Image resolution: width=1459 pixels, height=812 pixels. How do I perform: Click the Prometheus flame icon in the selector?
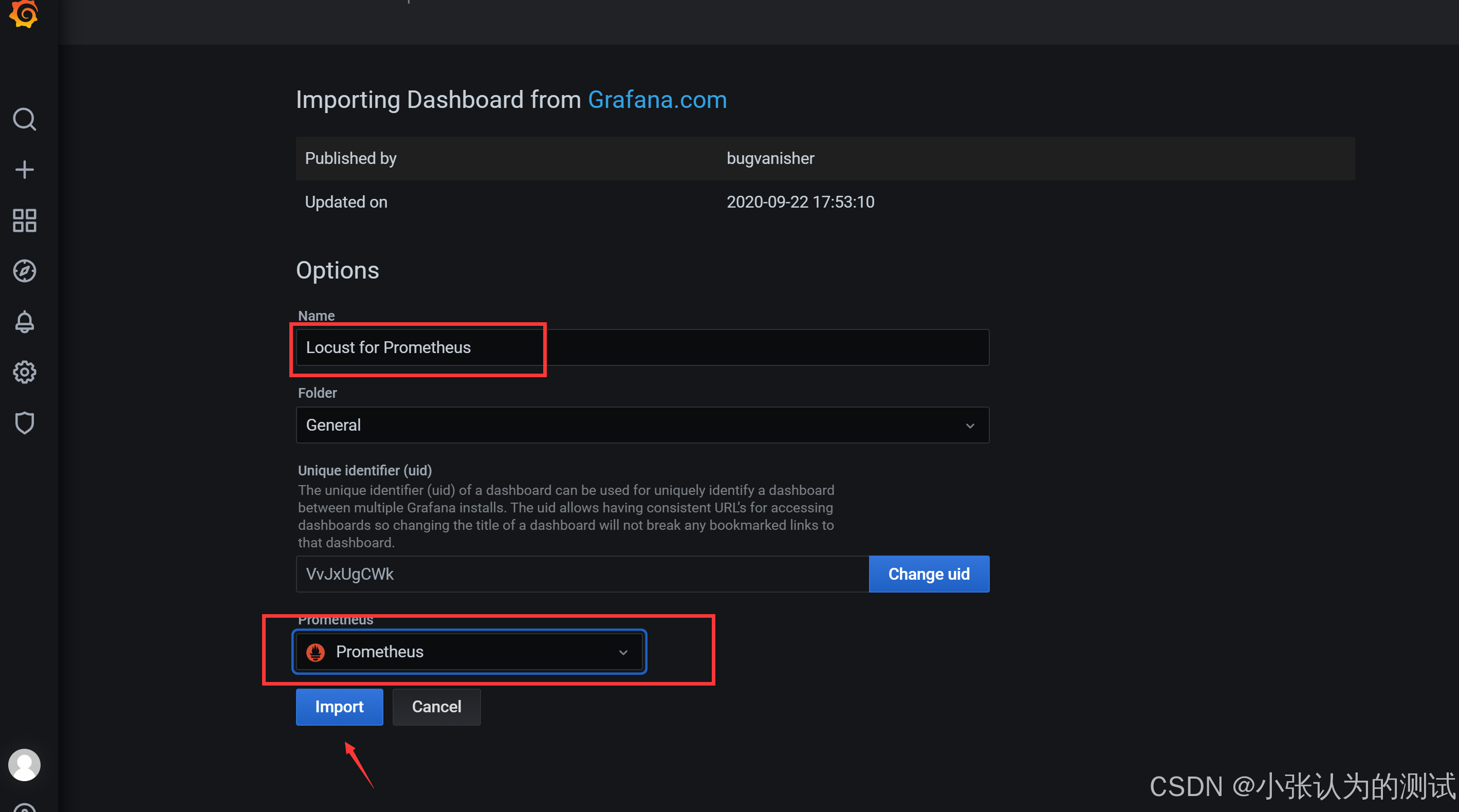[x=316, y=652]
